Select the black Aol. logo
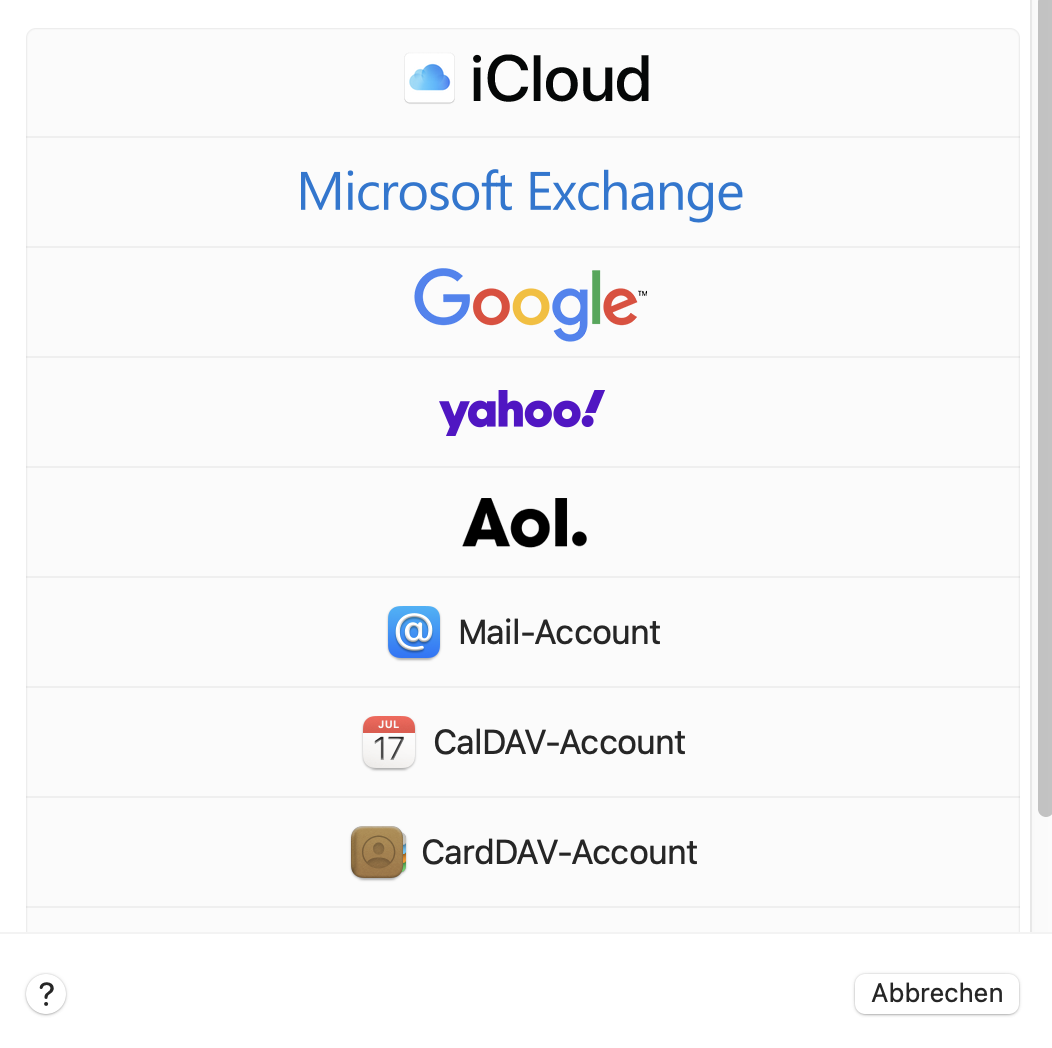 pos(524,522)
